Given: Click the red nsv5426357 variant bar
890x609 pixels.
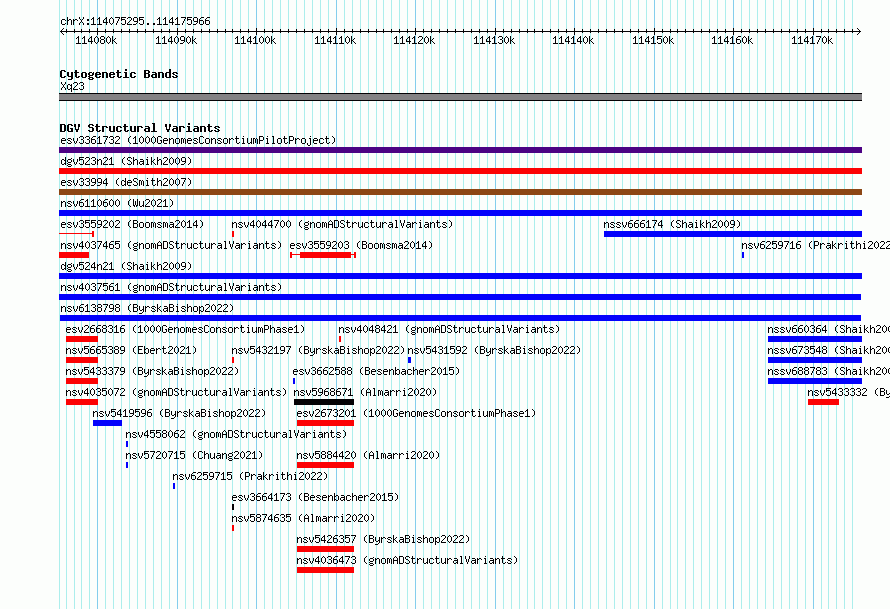Looking at the screenshot, I should click(x=325, y=549).
